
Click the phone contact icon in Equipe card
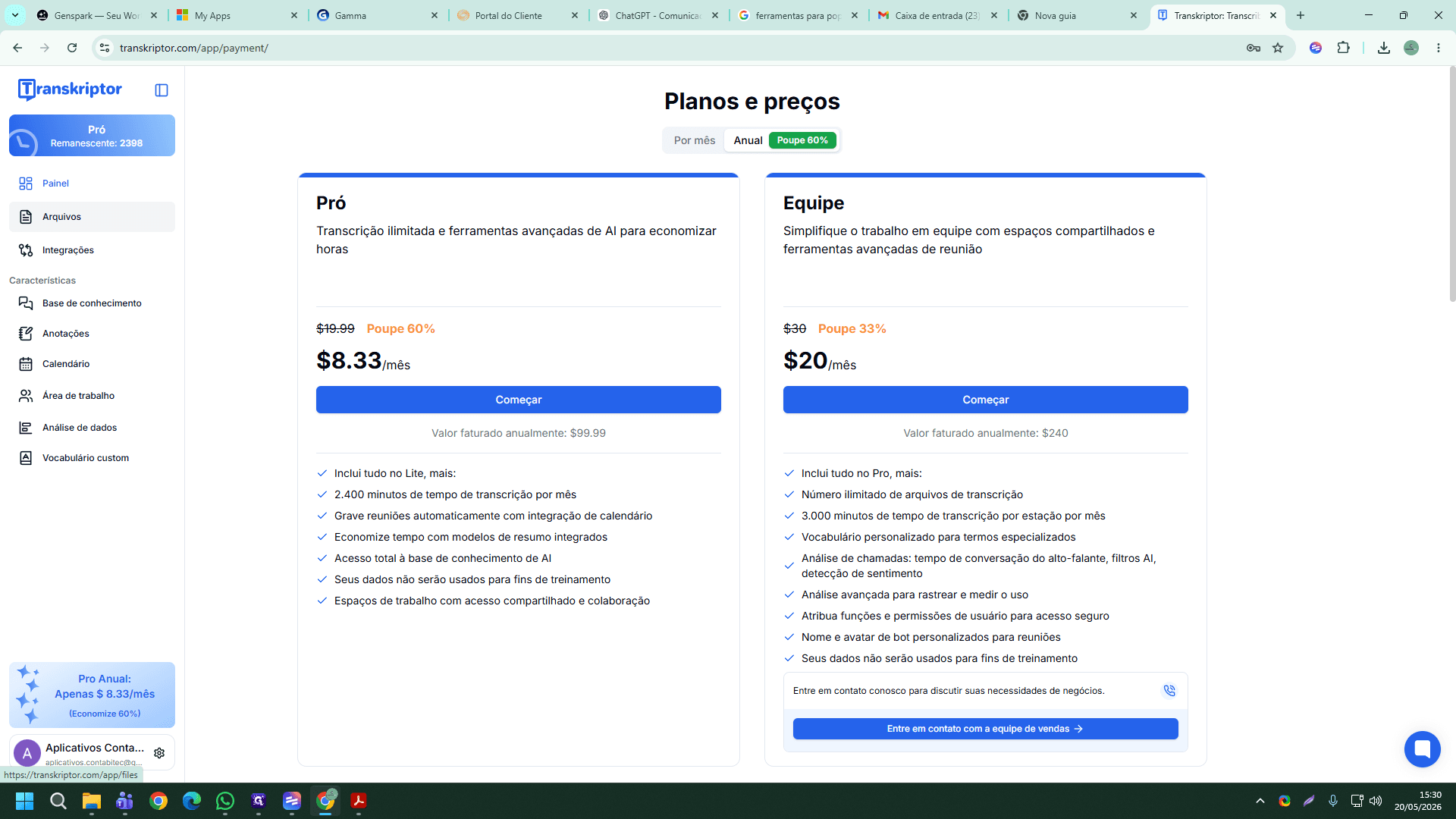1169,691
